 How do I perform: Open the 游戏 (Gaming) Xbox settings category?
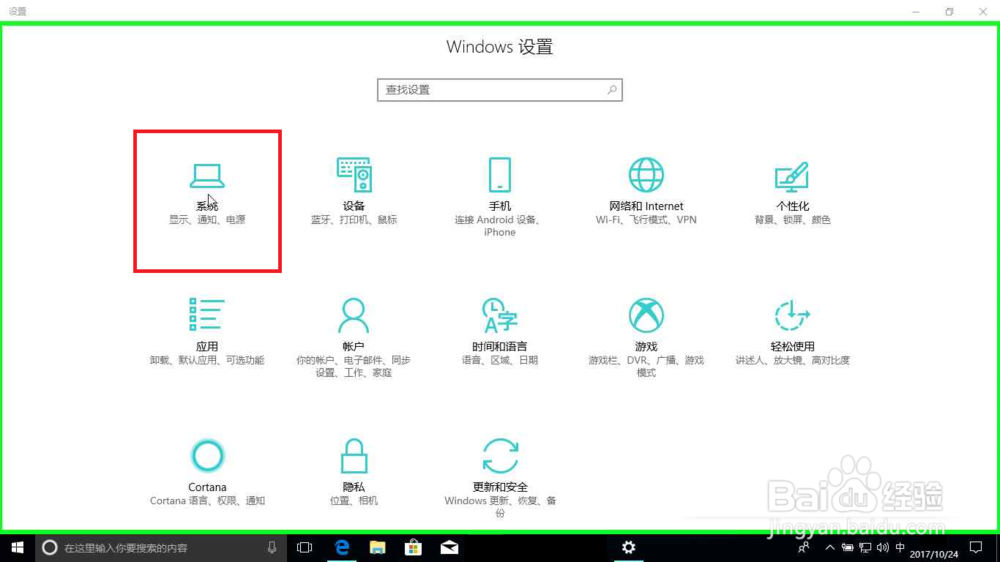click(646, 337)
